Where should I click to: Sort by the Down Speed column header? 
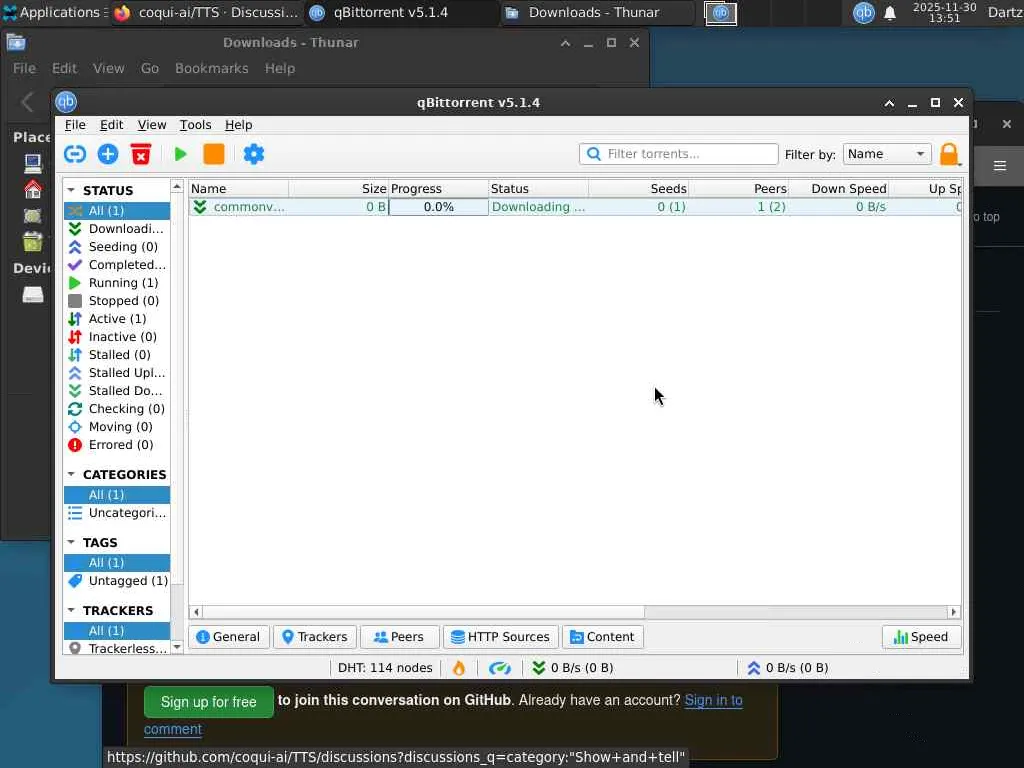(839, 189)
